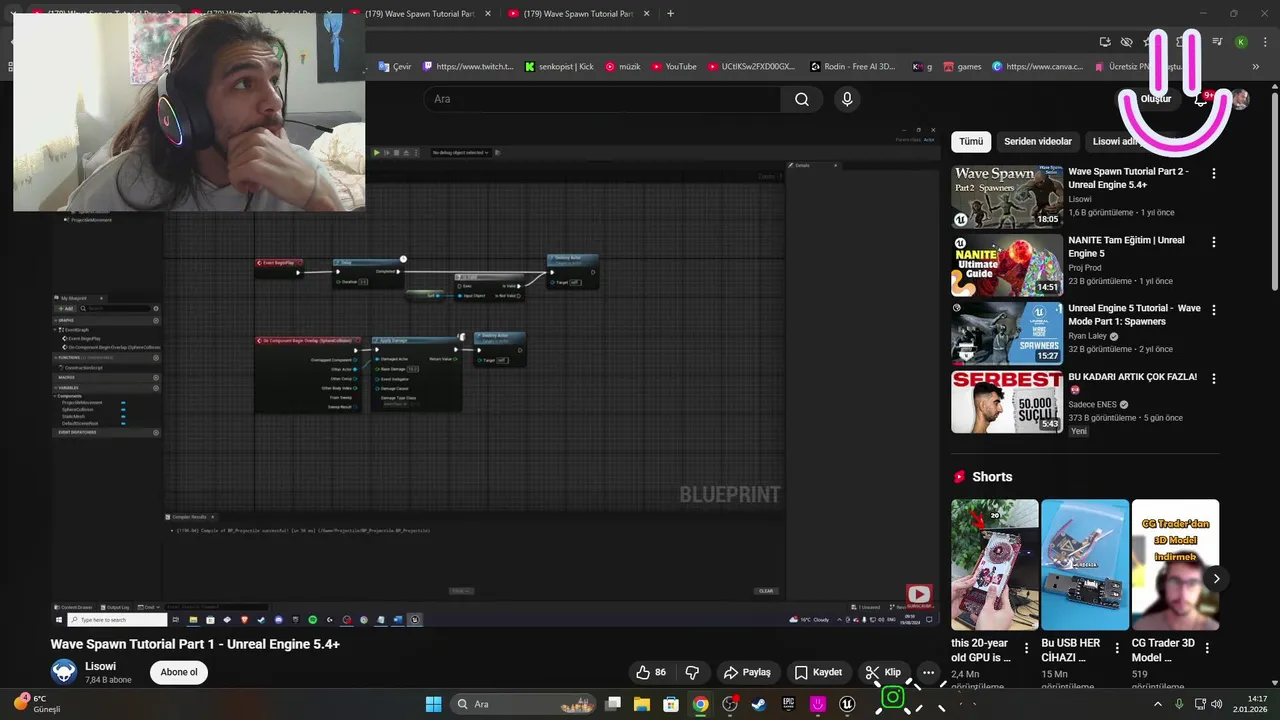Screen dimensions: 1280x720
Task: Open twitch.tv bookmark
Action: (468, 66)
